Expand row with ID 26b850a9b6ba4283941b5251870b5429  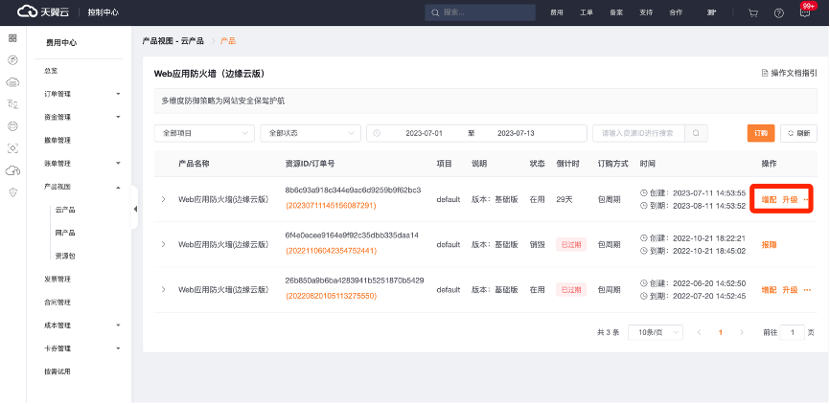pyautogui.click(x=164, y=290)
